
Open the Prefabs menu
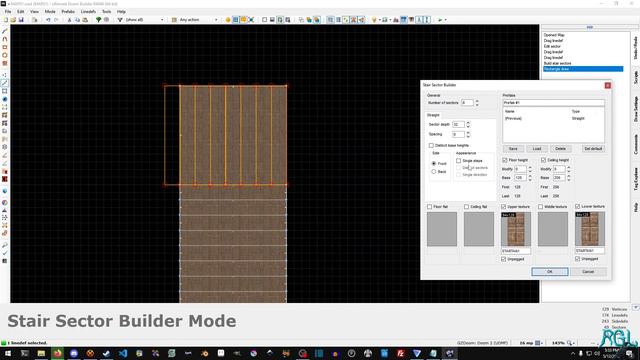coord(68,11)
